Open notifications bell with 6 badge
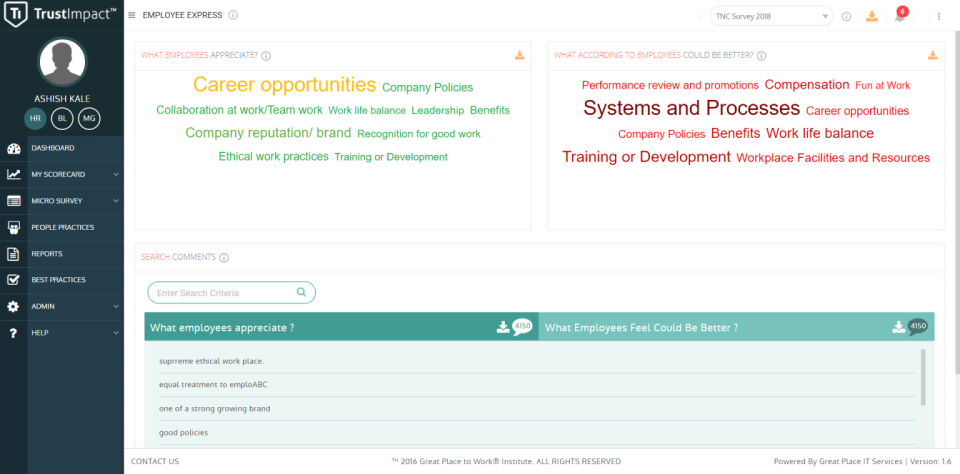The image size is (960, 474). [900, 15]
